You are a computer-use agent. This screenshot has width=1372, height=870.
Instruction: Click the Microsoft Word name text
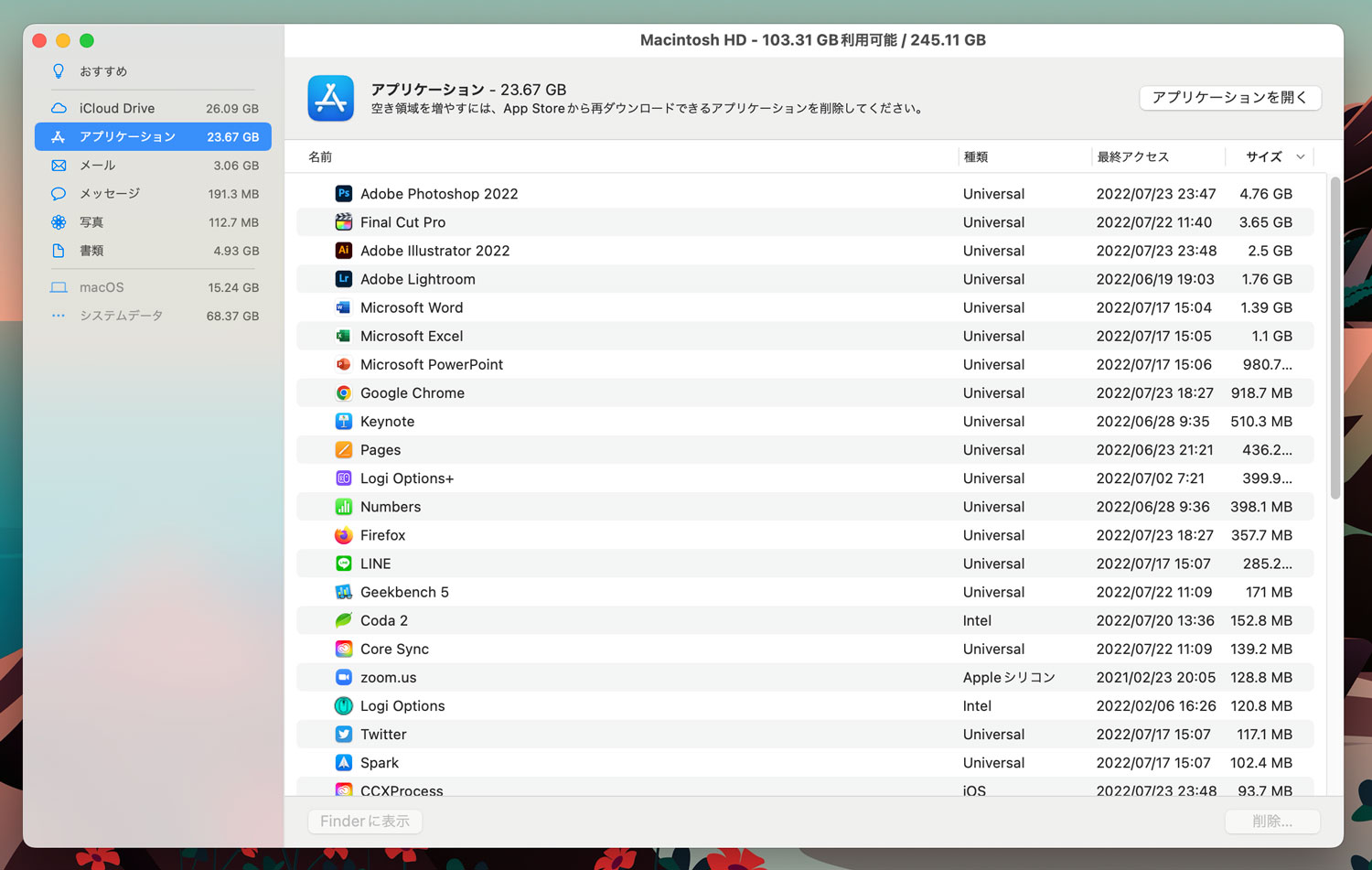click(x=412, y=307)
